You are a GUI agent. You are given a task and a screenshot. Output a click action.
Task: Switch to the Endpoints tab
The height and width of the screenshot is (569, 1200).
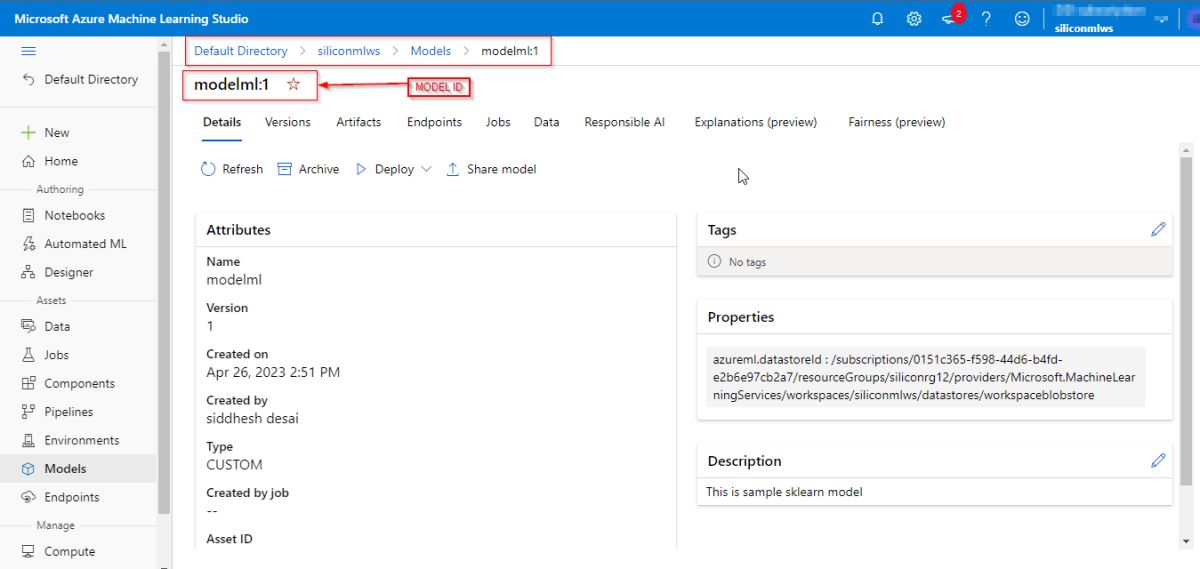(434, 122)
